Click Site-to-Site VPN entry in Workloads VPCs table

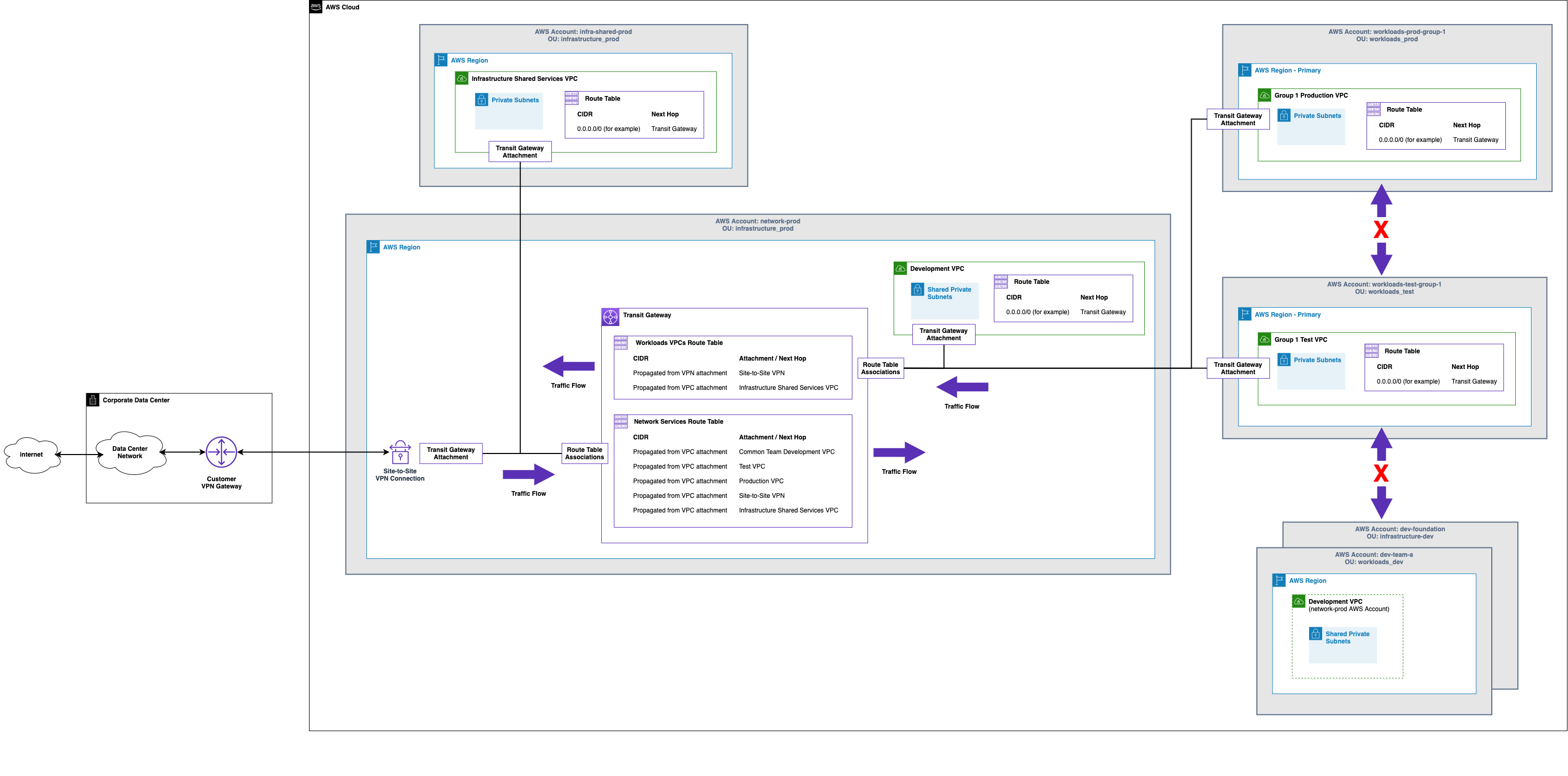762,373
